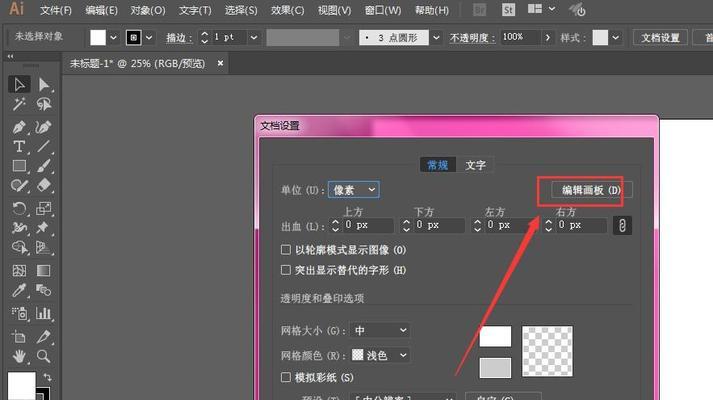
Task: Click the bleed link chain icon
Action: pyautogui.click(x=623, y=225)
